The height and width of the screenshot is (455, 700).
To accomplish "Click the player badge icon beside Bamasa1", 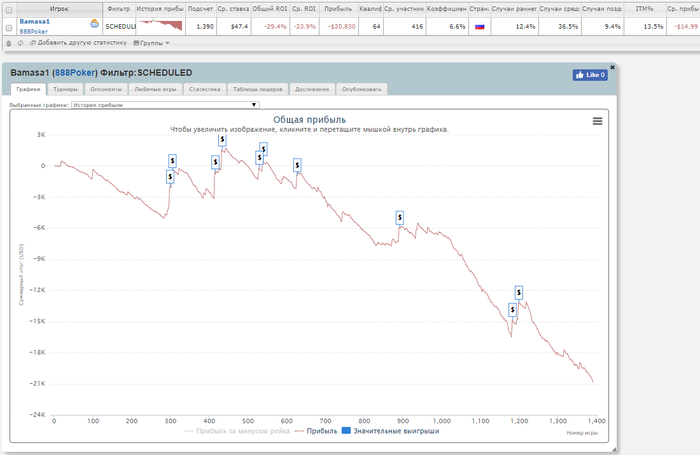I will click(x=94, y=23).
